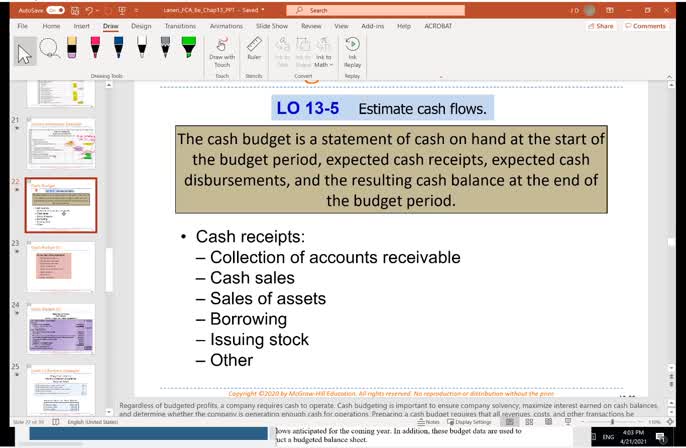
Task: Choose the green highlighter
Action: (x=189, y=47)
